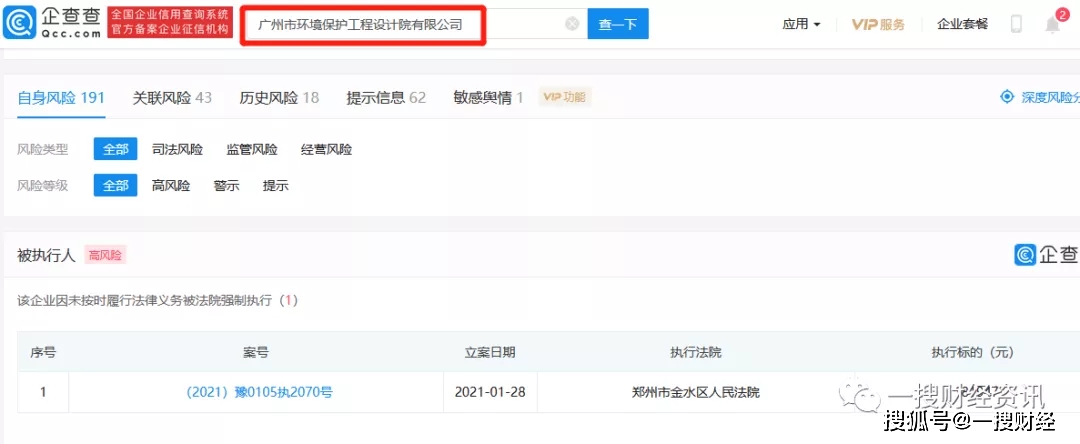This screenshot has height=444, width=1080.
Task: Click the VIP功能 badge
Action: (x=565, y=97)
